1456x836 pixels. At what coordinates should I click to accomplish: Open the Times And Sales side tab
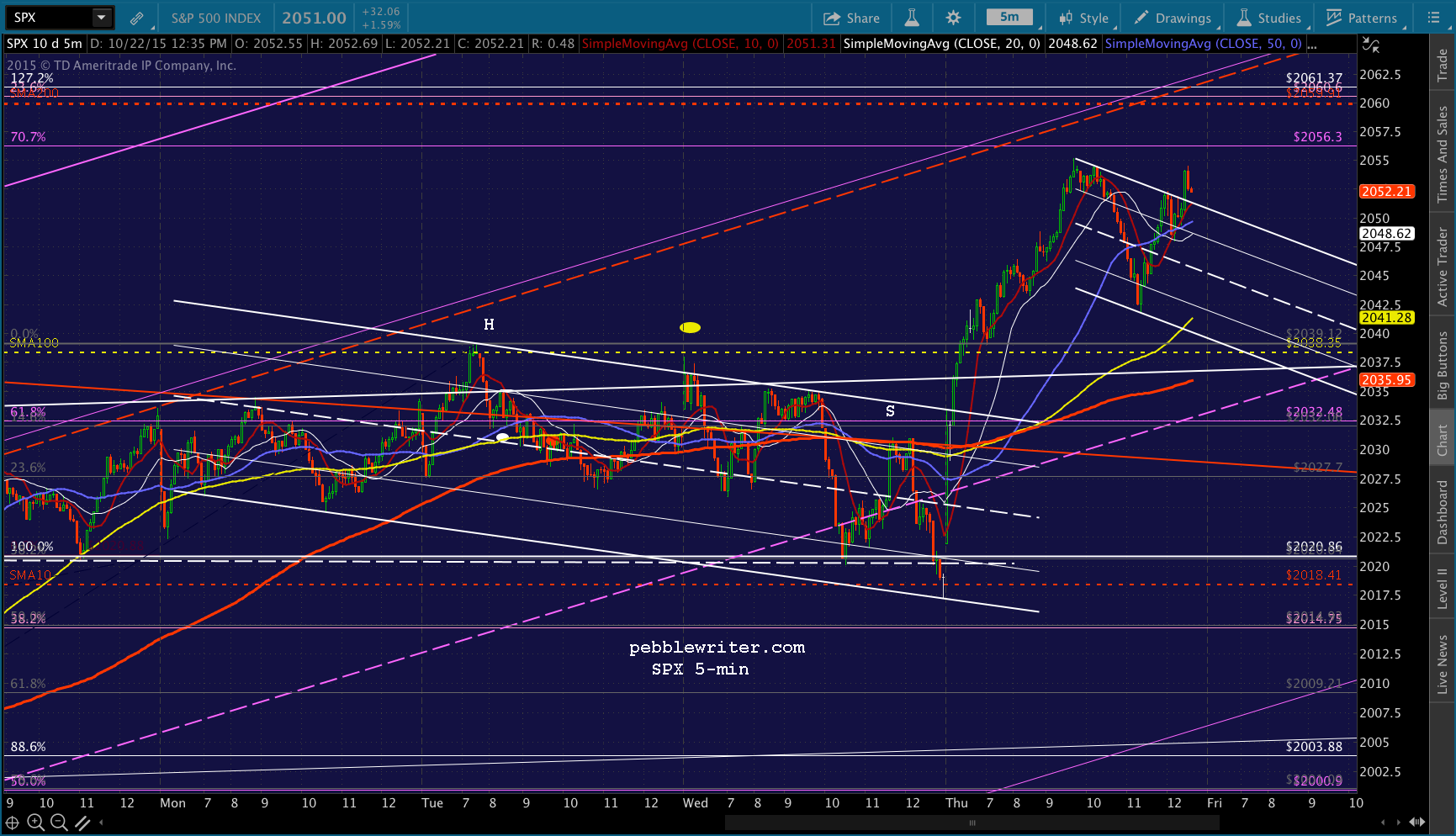pos(1443,154)
